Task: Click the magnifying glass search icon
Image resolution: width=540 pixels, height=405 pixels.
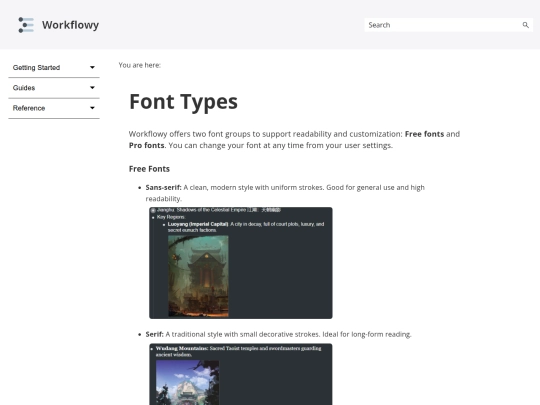Action: [526, 25]
